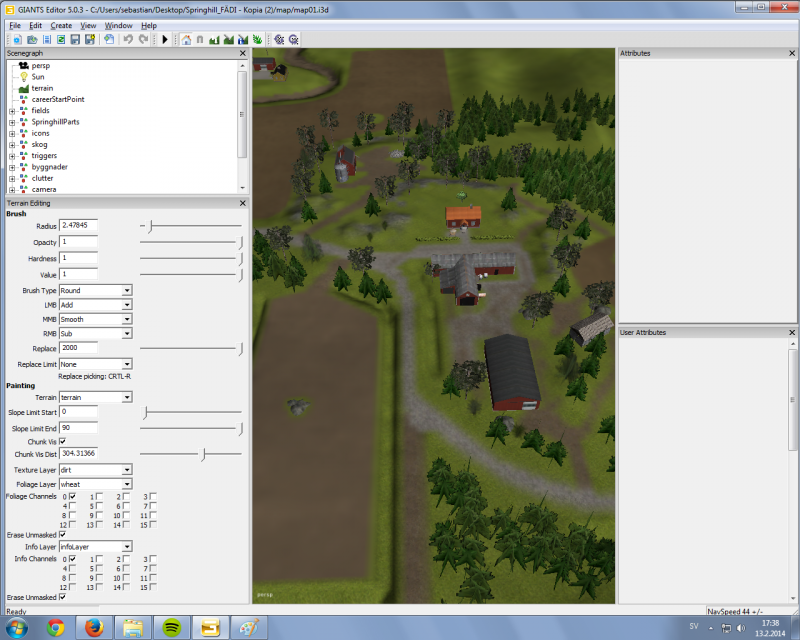Expand the triggers group in Scenegraph
The image size is (800, 640).
[x=12, y=156]
